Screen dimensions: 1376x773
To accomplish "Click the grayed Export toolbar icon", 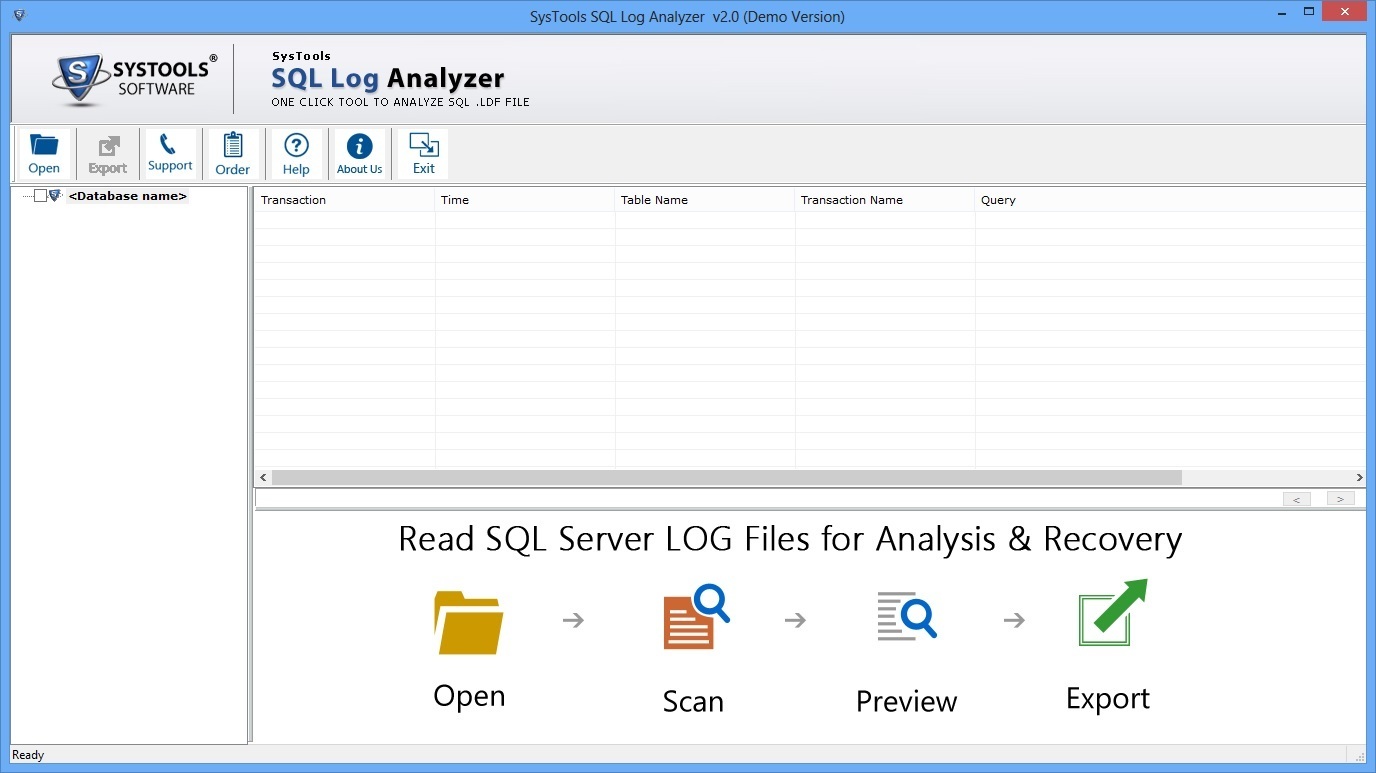I will (108, 154).
